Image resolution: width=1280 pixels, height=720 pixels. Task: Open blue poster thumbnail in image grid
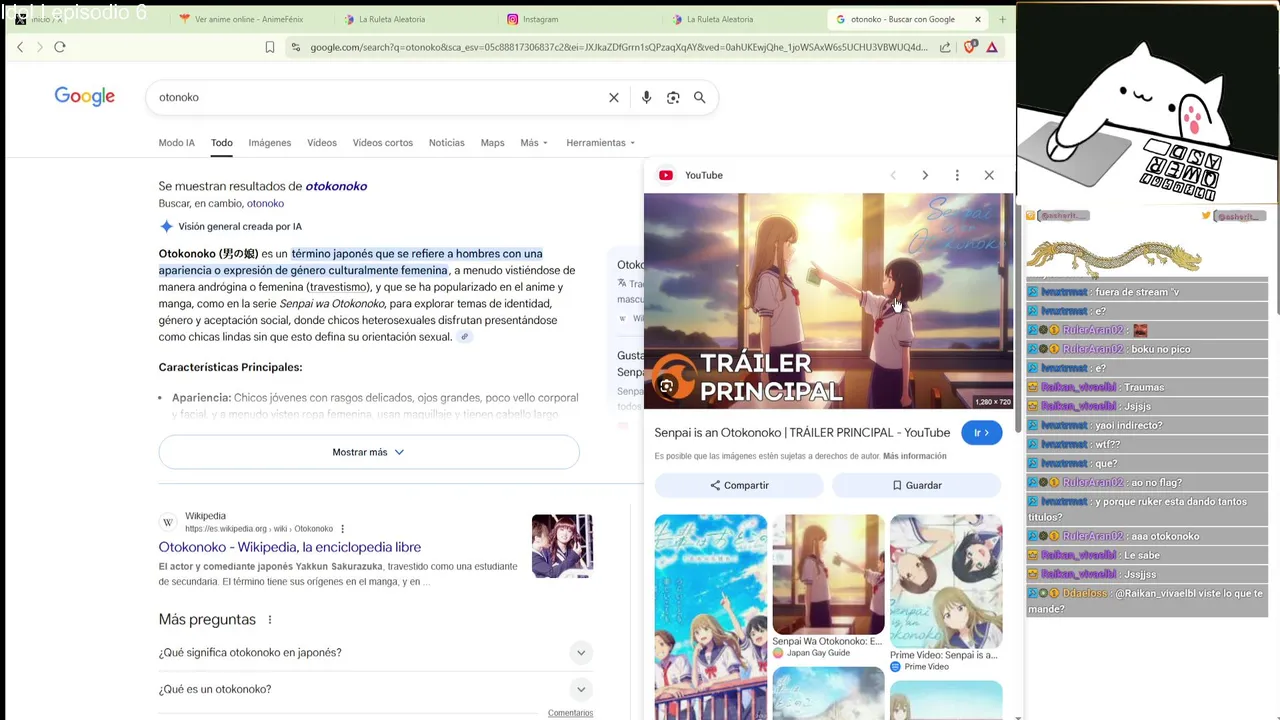click(711, 617)
